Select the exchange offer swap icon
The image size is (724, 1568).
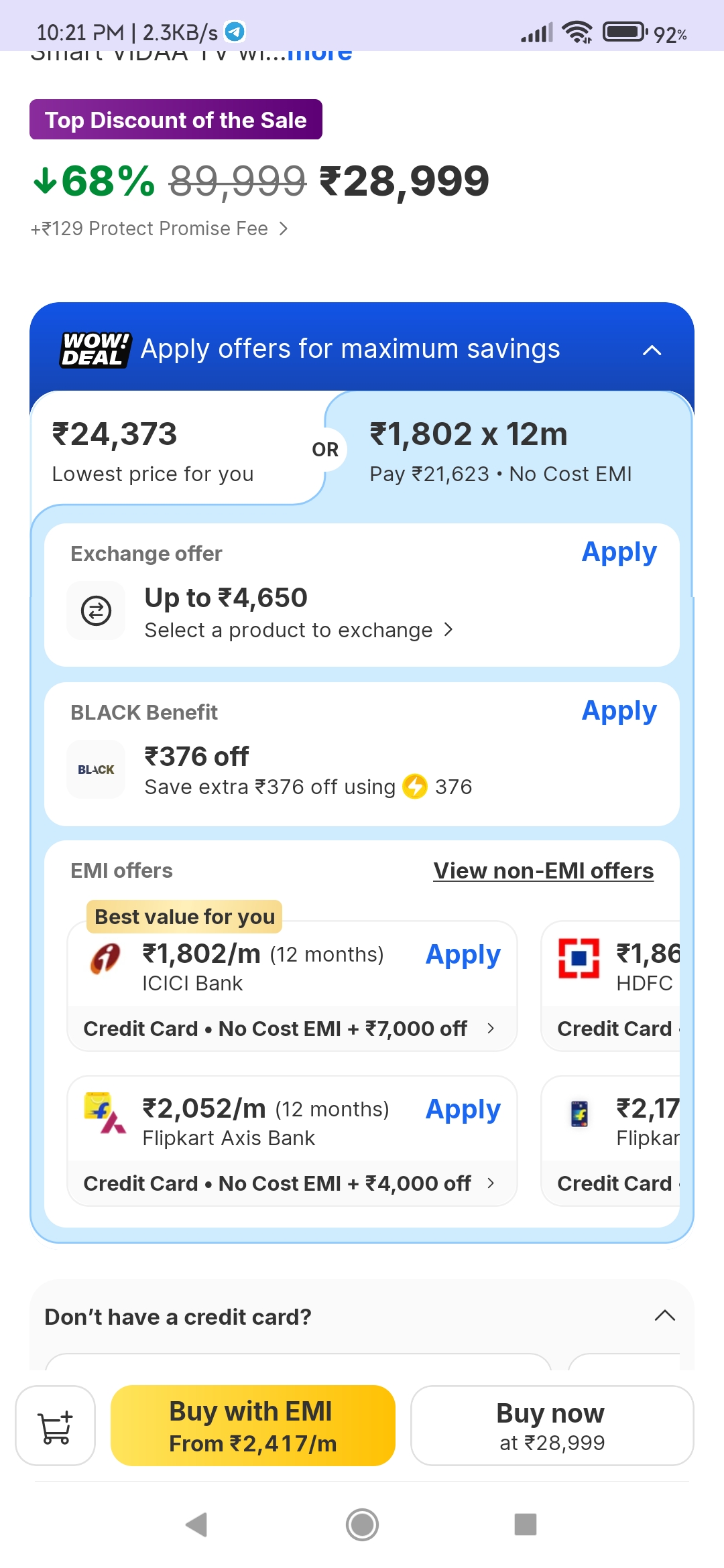[95, 610]
